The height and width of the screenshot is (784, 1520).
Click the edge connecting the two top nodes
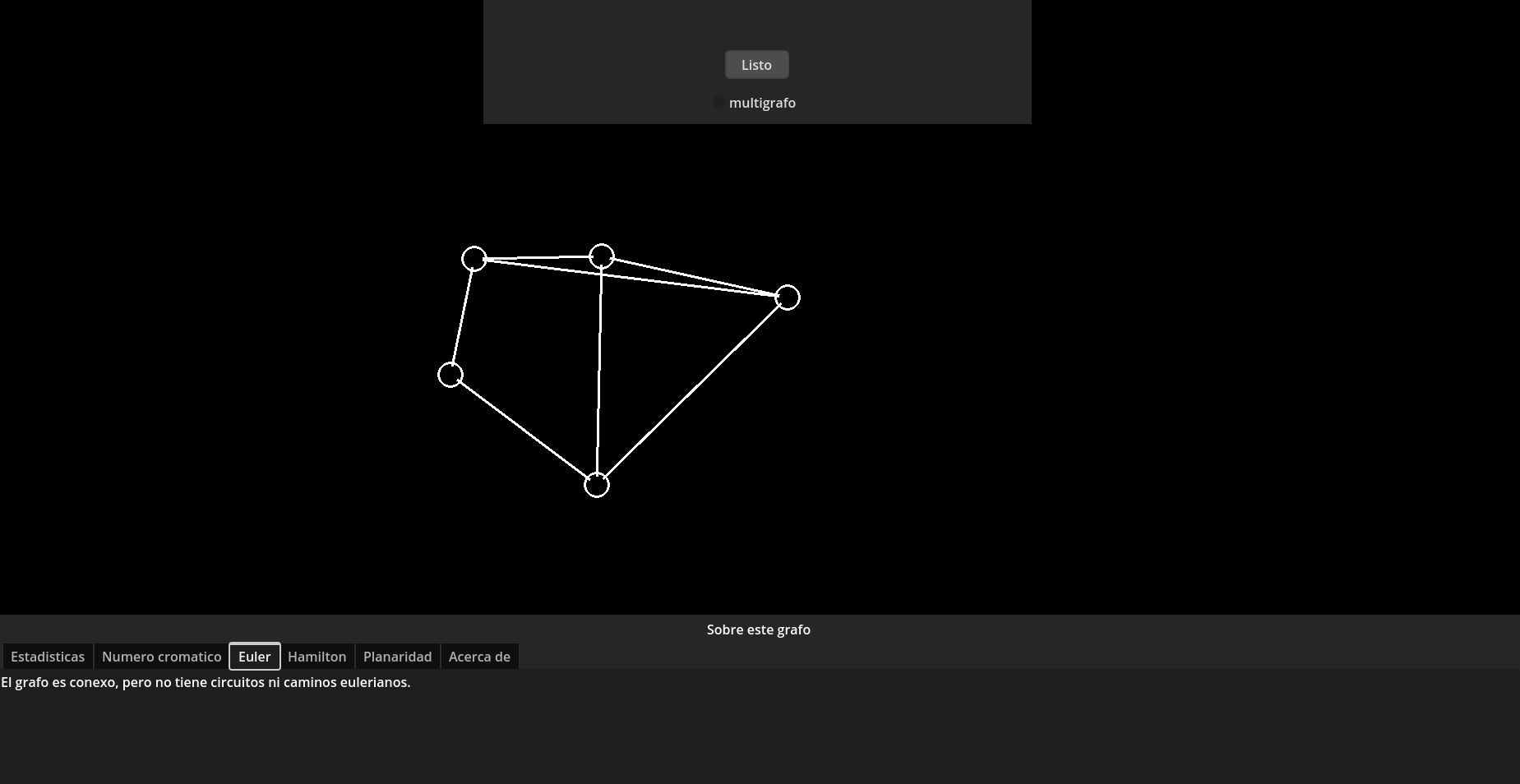[538, 257]
